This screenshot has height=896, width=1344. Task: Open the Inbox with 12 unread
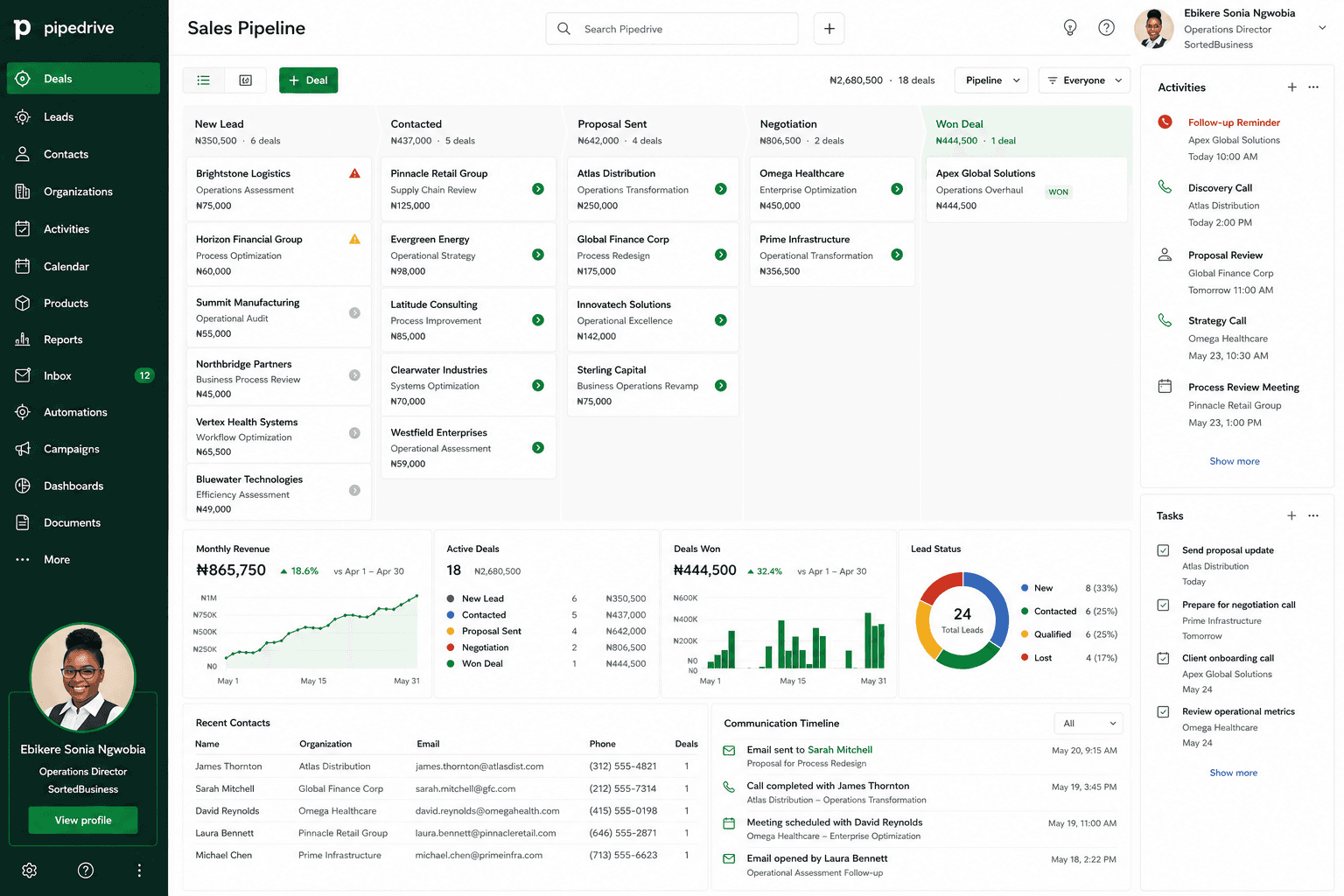[83, 375]
